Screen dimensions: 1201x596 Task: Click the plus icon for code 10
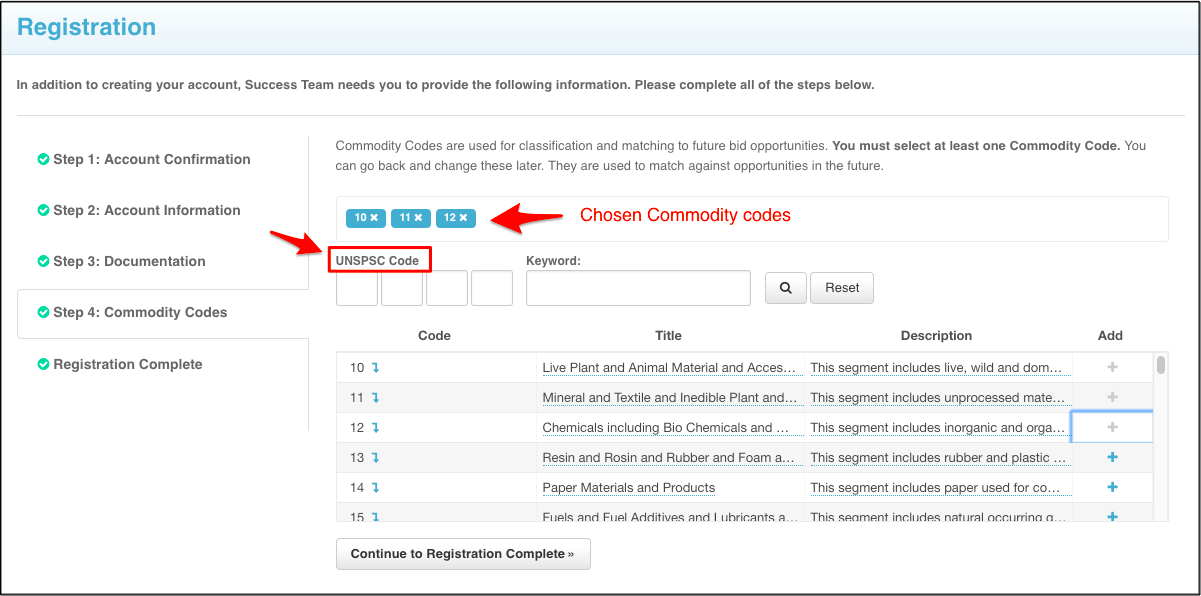point(1112,367)
